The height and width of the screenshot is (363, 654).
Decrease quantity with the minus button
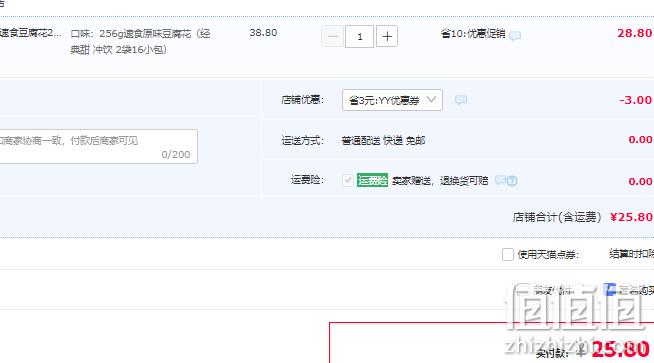click(332, 36)
